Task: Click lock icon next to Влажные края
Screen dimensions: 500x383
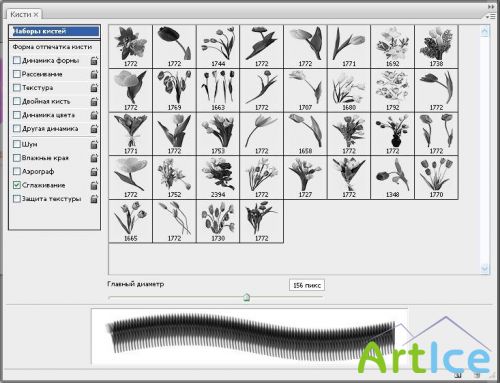Action: coord(94,158)
